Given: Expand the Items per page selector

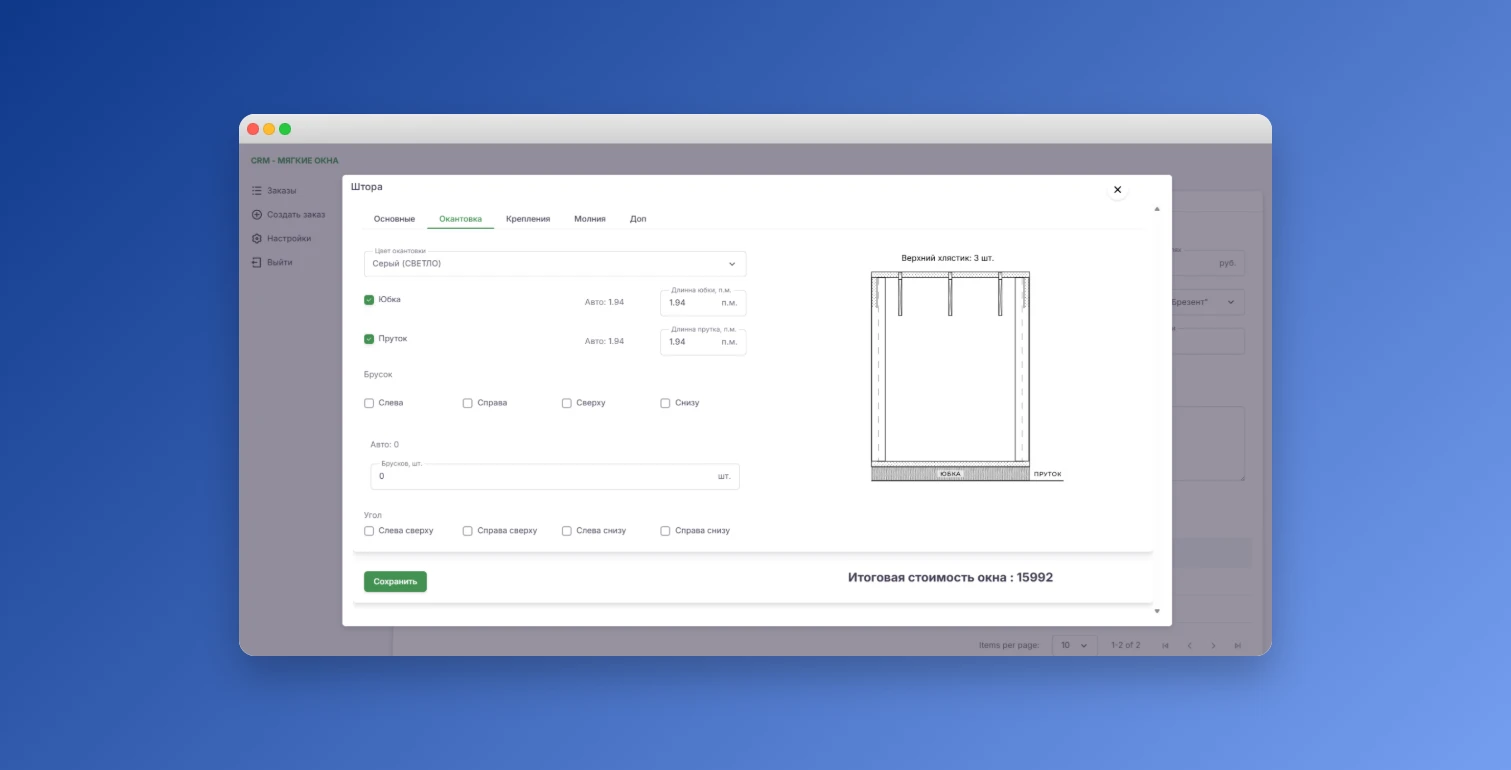Looking at the screenshot, I should coord(1074,646).
